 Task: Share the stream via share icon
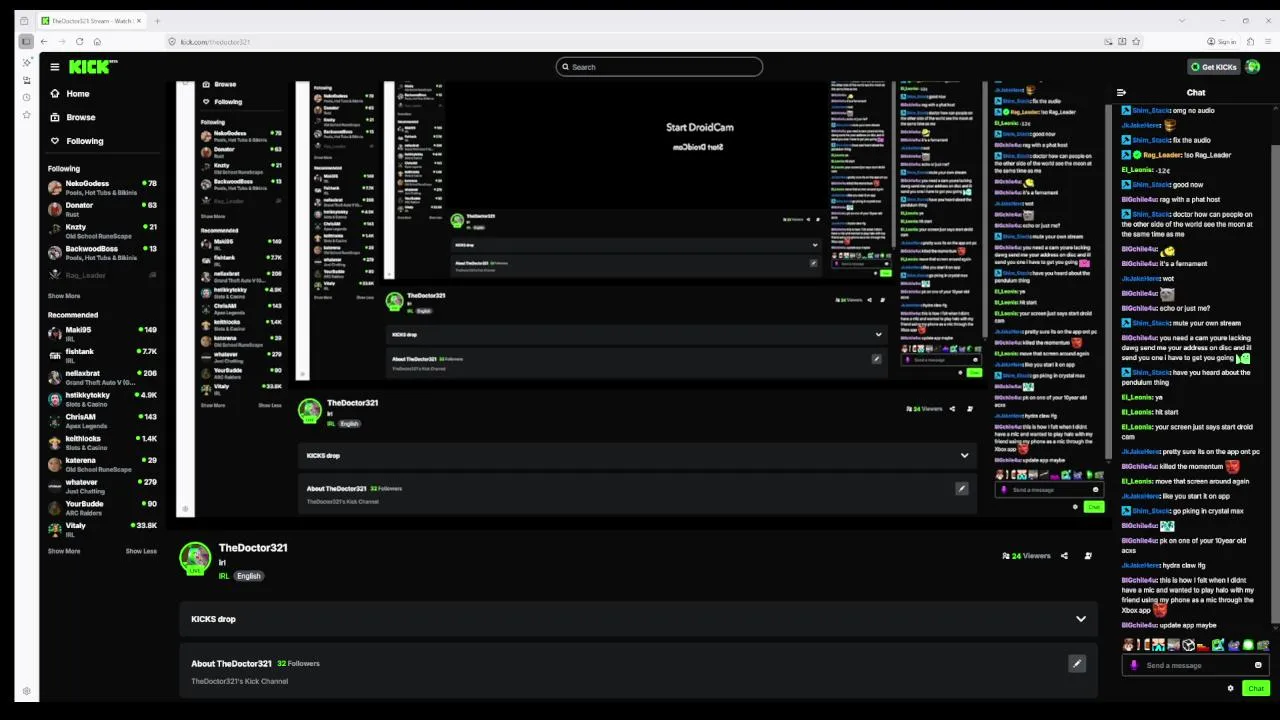pos(1064,556)
